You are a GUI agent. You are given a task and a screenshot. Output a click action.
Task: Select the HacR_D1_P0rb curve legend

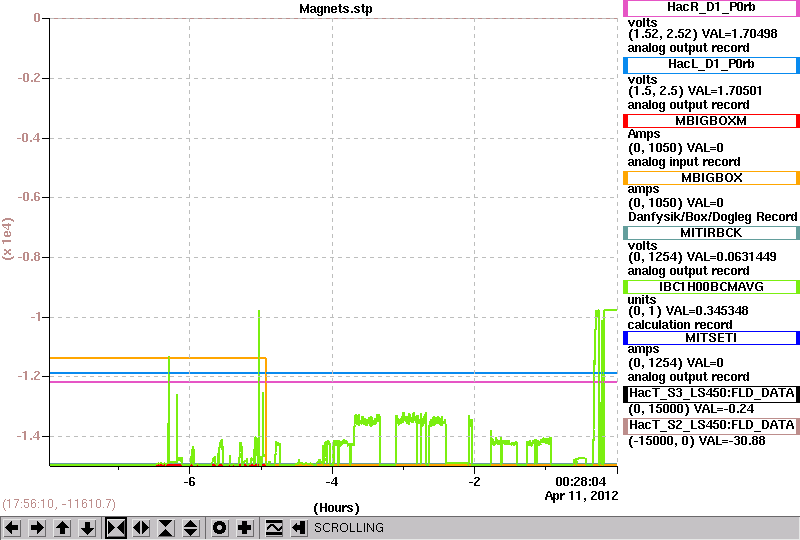[711, 8]
